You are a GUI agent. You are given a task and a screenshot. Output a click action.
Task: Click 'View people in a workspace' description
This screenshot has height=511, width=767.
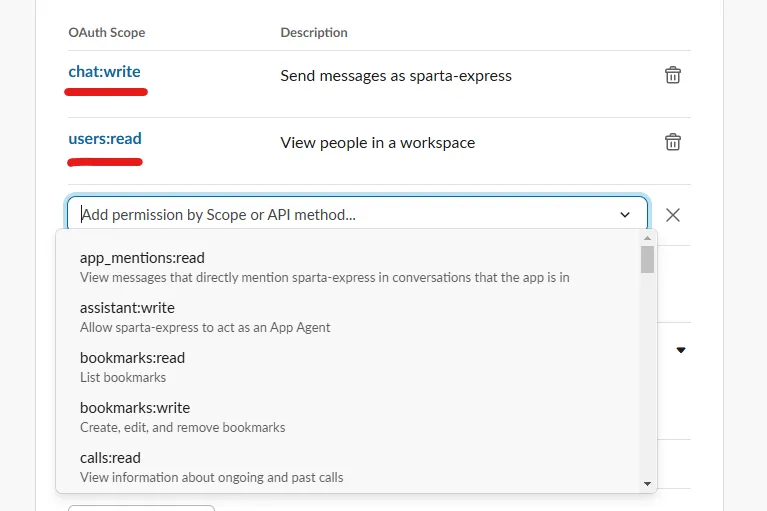378,143
